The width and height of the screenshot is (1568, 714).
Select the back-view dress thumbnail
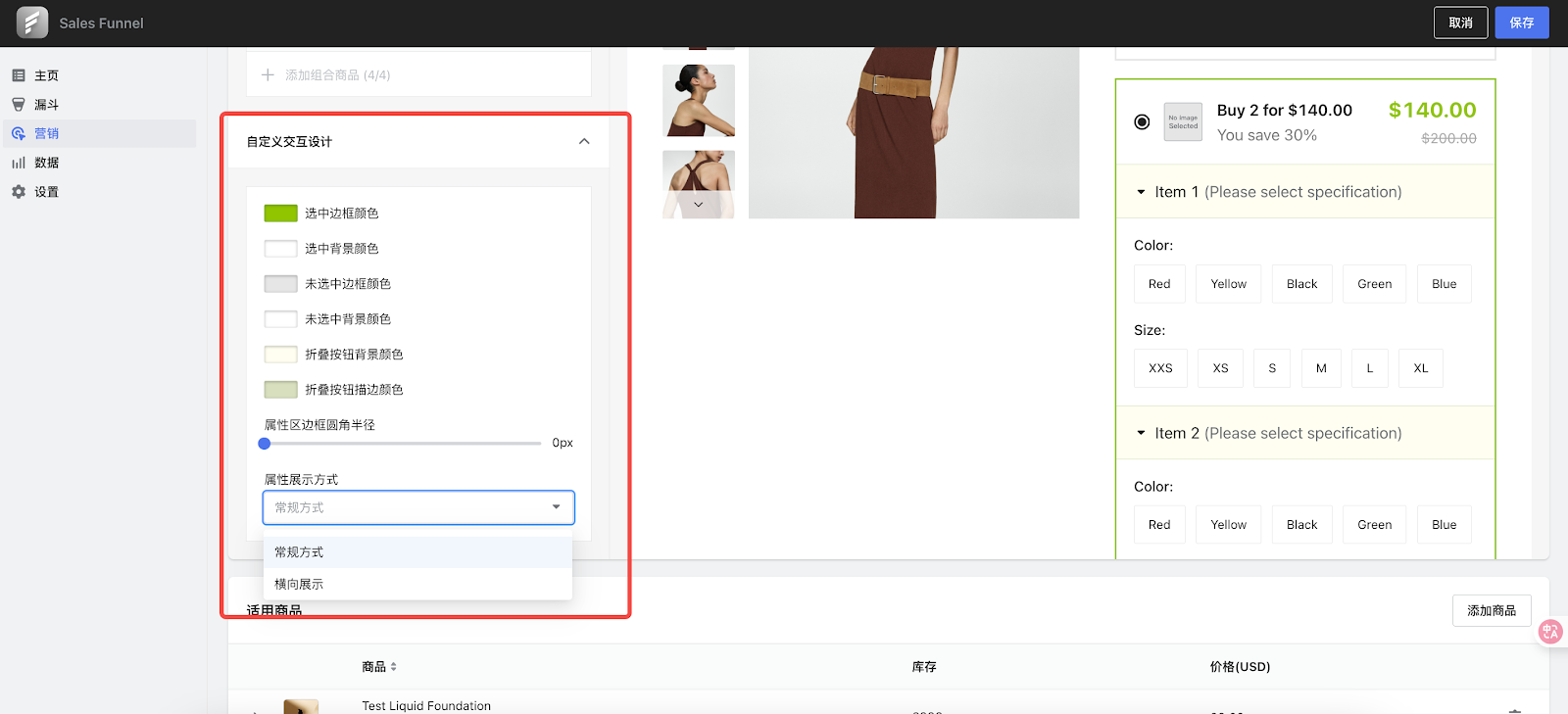pyautogui.click(x=699, y=184)
